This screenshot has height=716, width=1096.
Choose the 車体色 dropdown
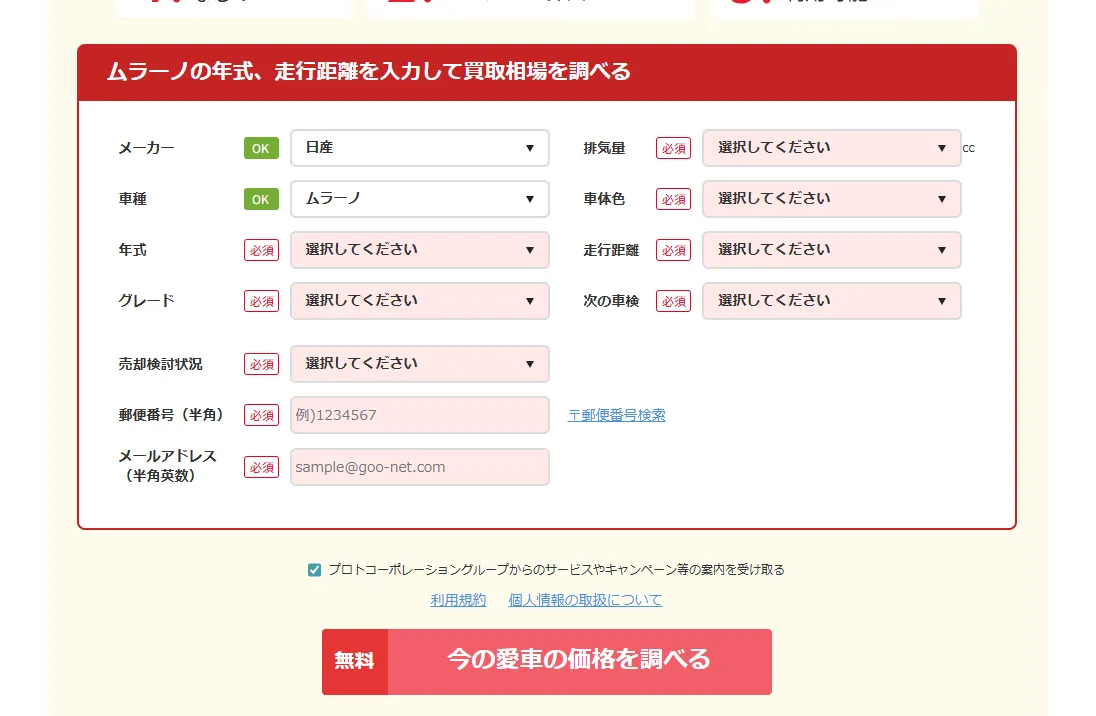click(x=831, y=199)
